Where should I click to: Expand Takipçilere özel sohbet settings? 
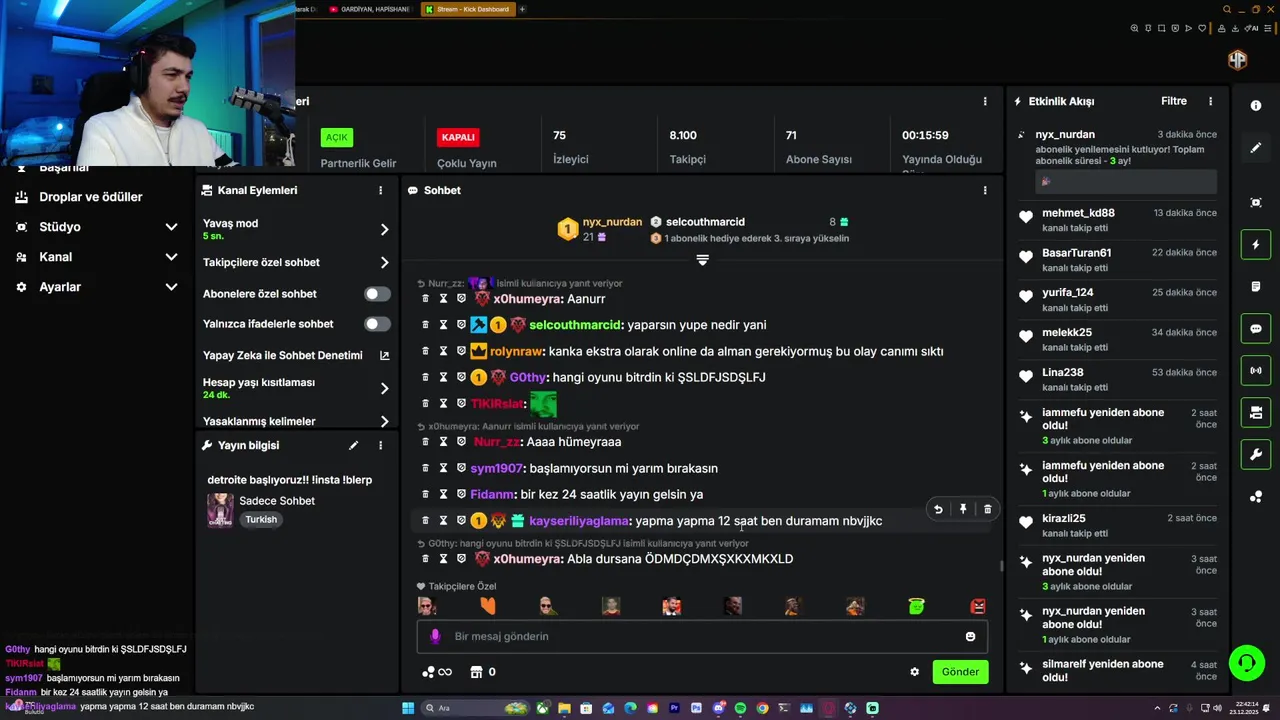click(x=385, y=263)
